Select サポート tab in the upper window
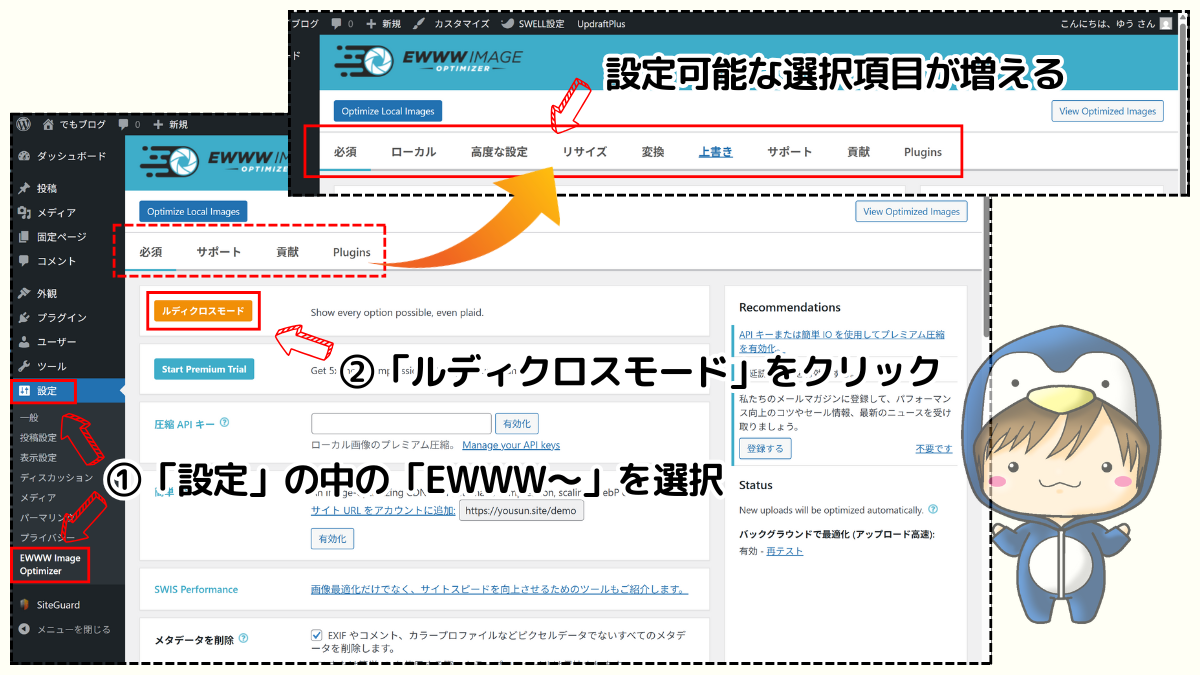The image size is (1200, 675). 790,152
